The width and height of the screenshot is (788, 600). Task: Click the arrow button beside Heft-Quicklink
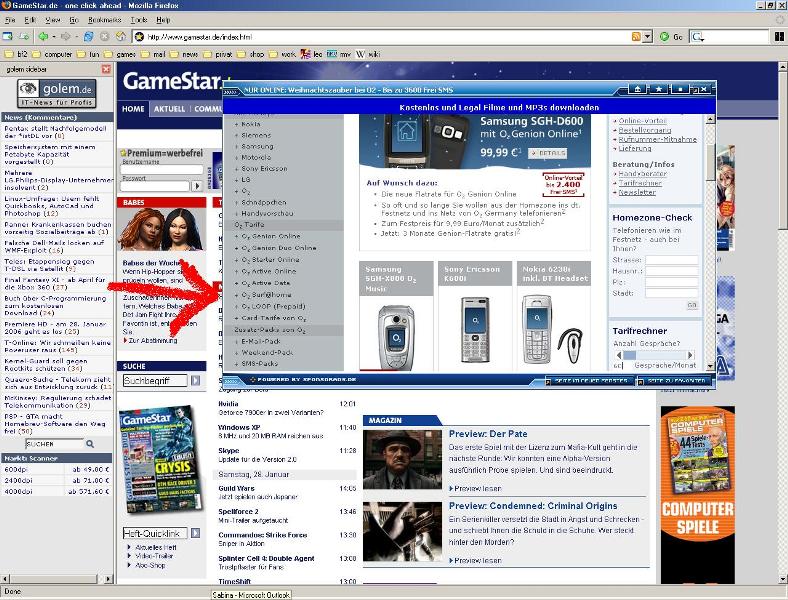click(x=195, y=533)
